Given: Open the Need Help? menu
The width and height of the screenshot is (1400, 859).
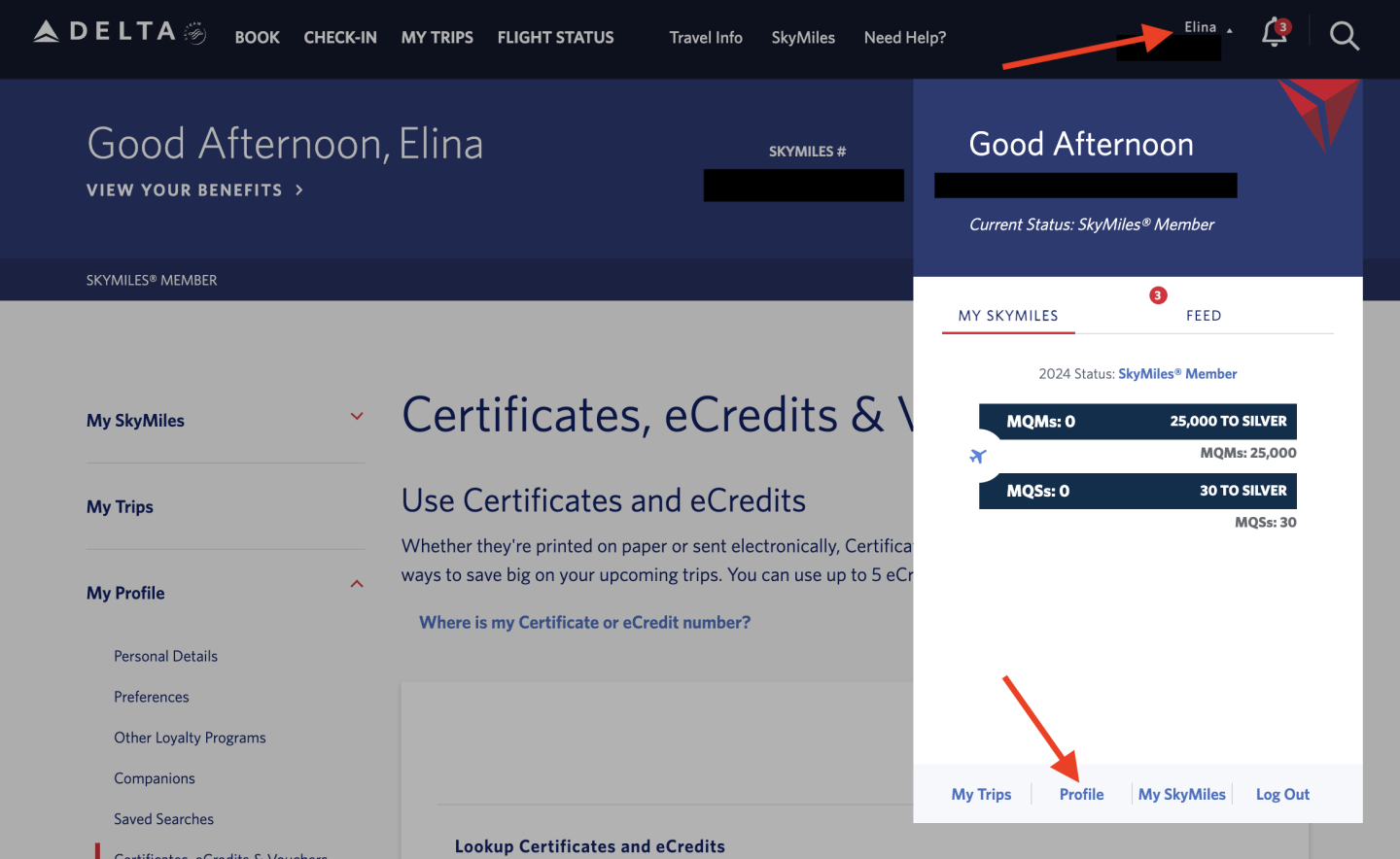Looking at the screenshot, I should coord(905,38).
